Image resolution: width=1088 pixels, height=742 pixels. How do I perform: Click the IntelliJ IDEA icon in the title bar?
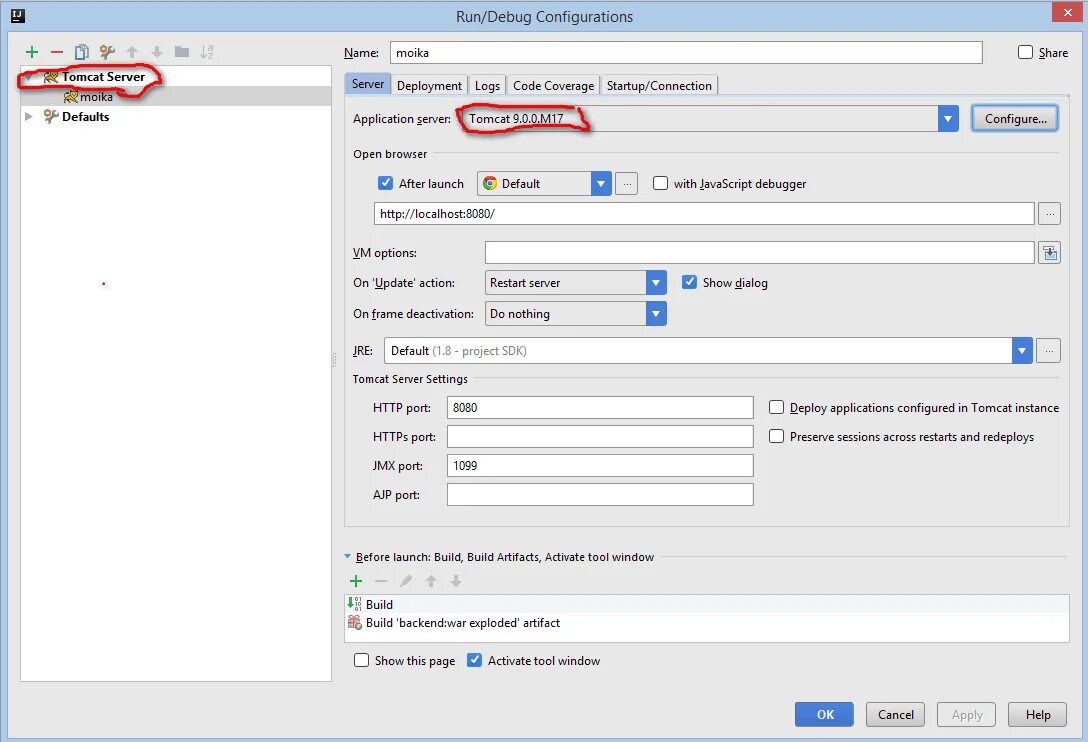18,15
